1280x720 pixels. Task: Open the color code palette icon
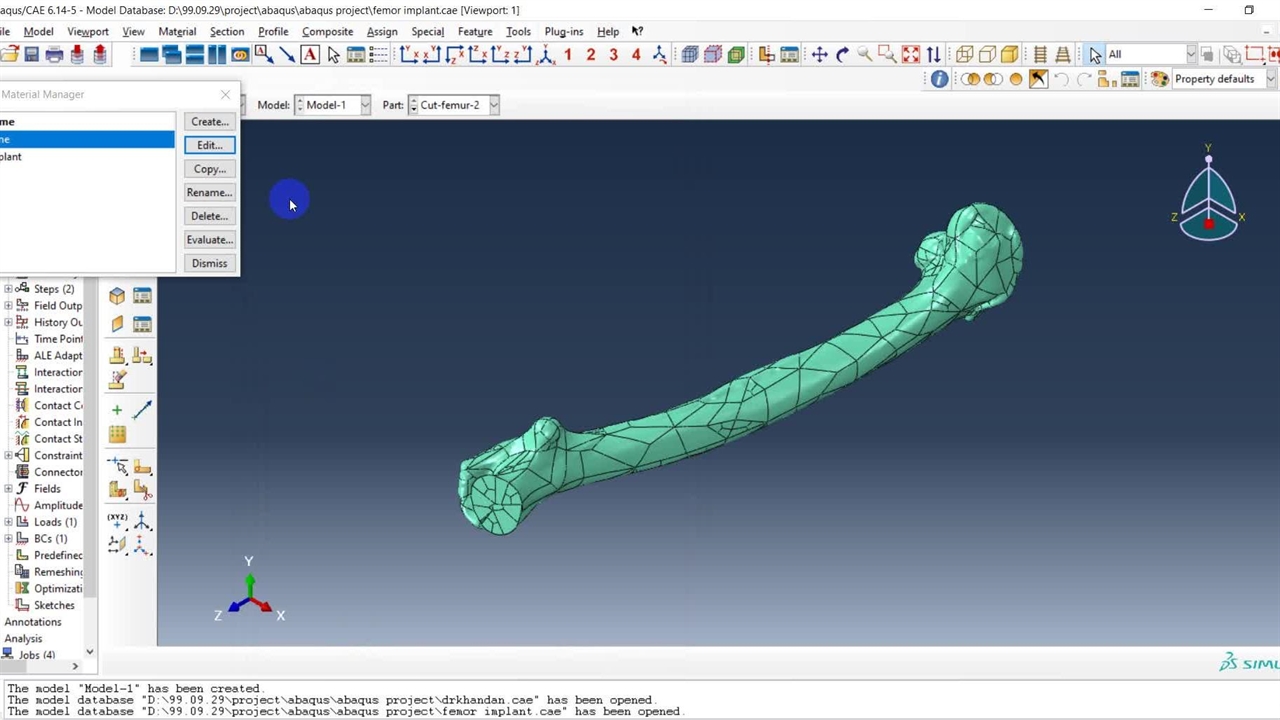1159,79
